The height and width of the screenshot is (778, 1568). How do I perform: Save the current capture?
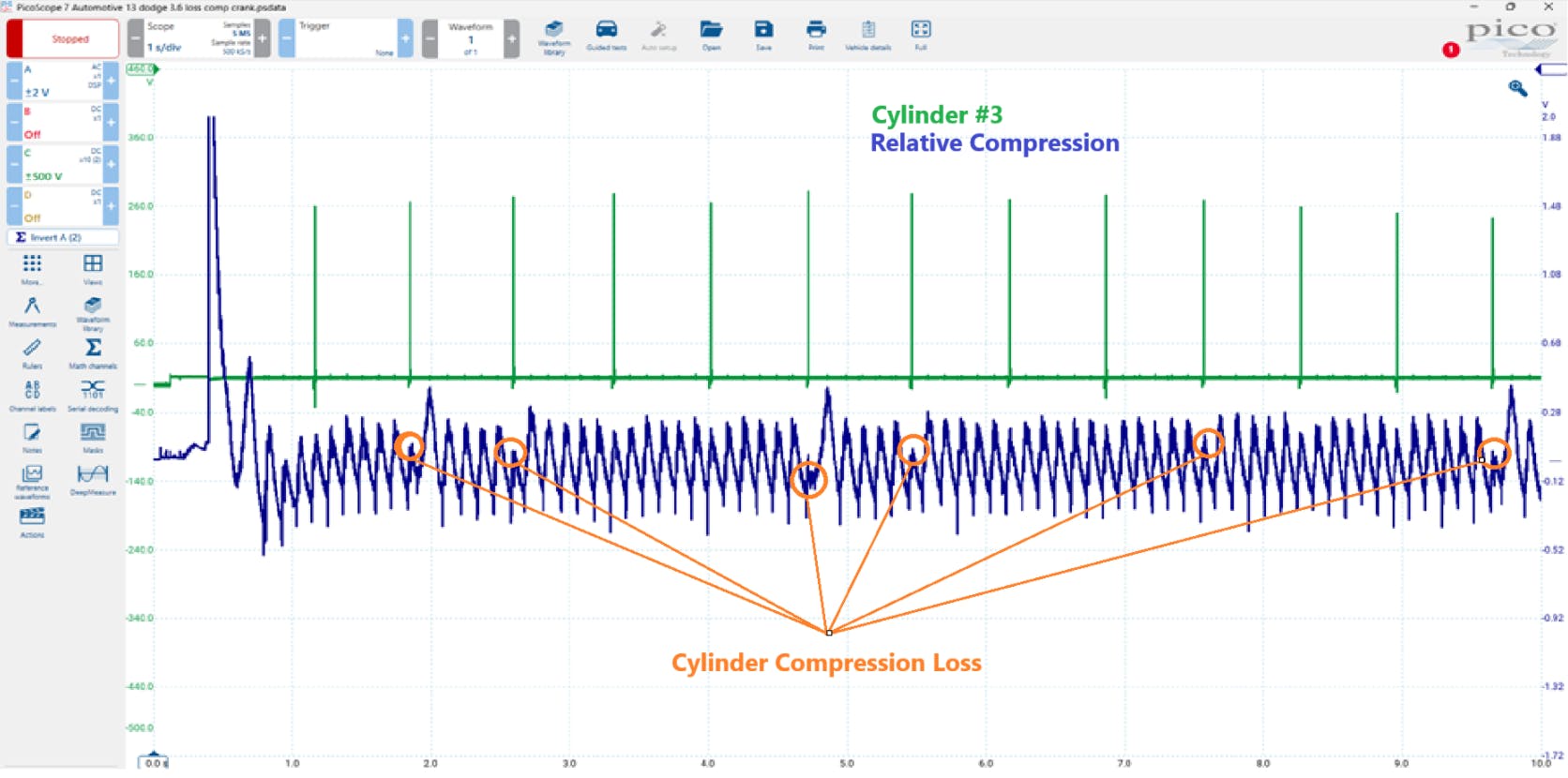(763, 35)
